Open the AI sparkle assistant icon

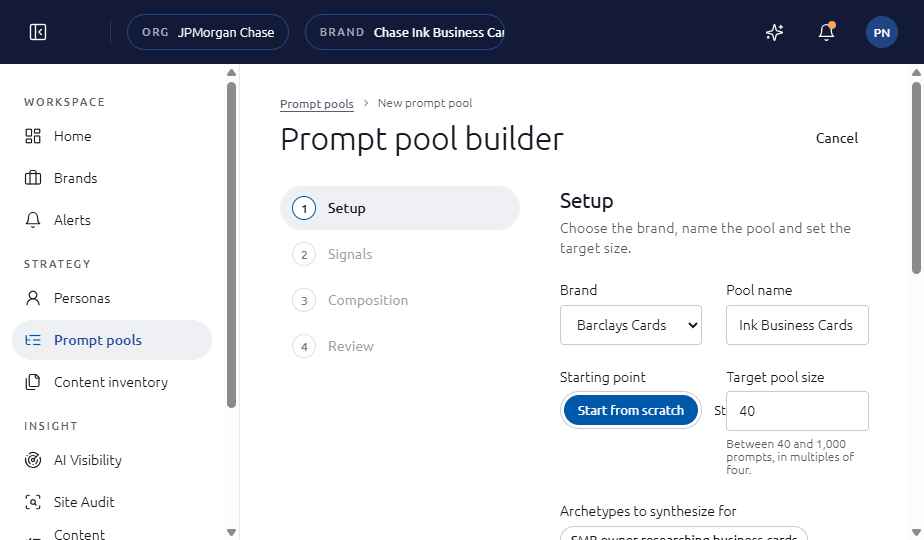click(774, 32)
